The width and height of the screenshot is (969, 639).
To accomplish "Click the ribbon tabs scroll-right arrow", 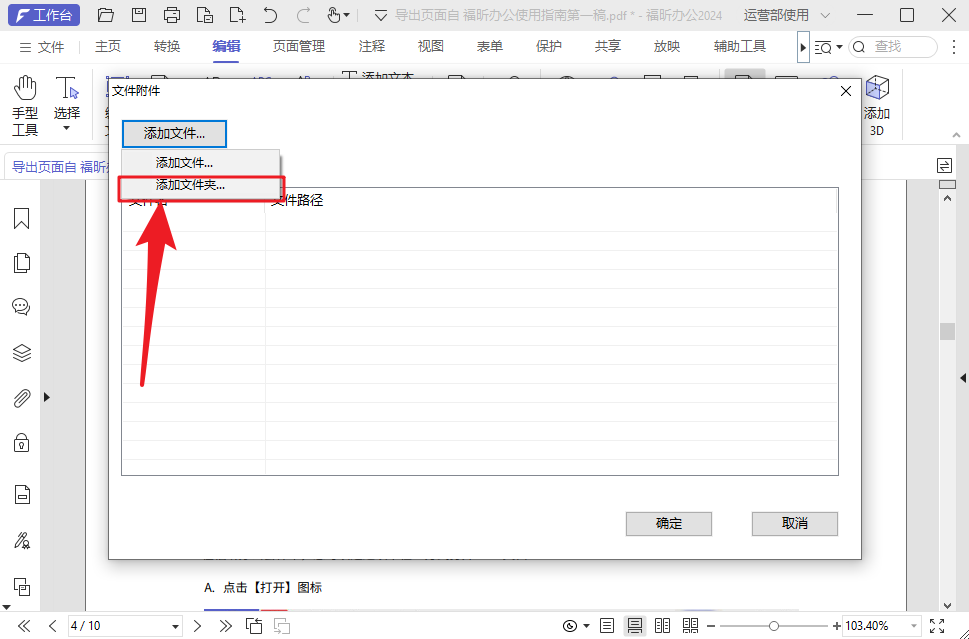I will click(x=803, y=47).
